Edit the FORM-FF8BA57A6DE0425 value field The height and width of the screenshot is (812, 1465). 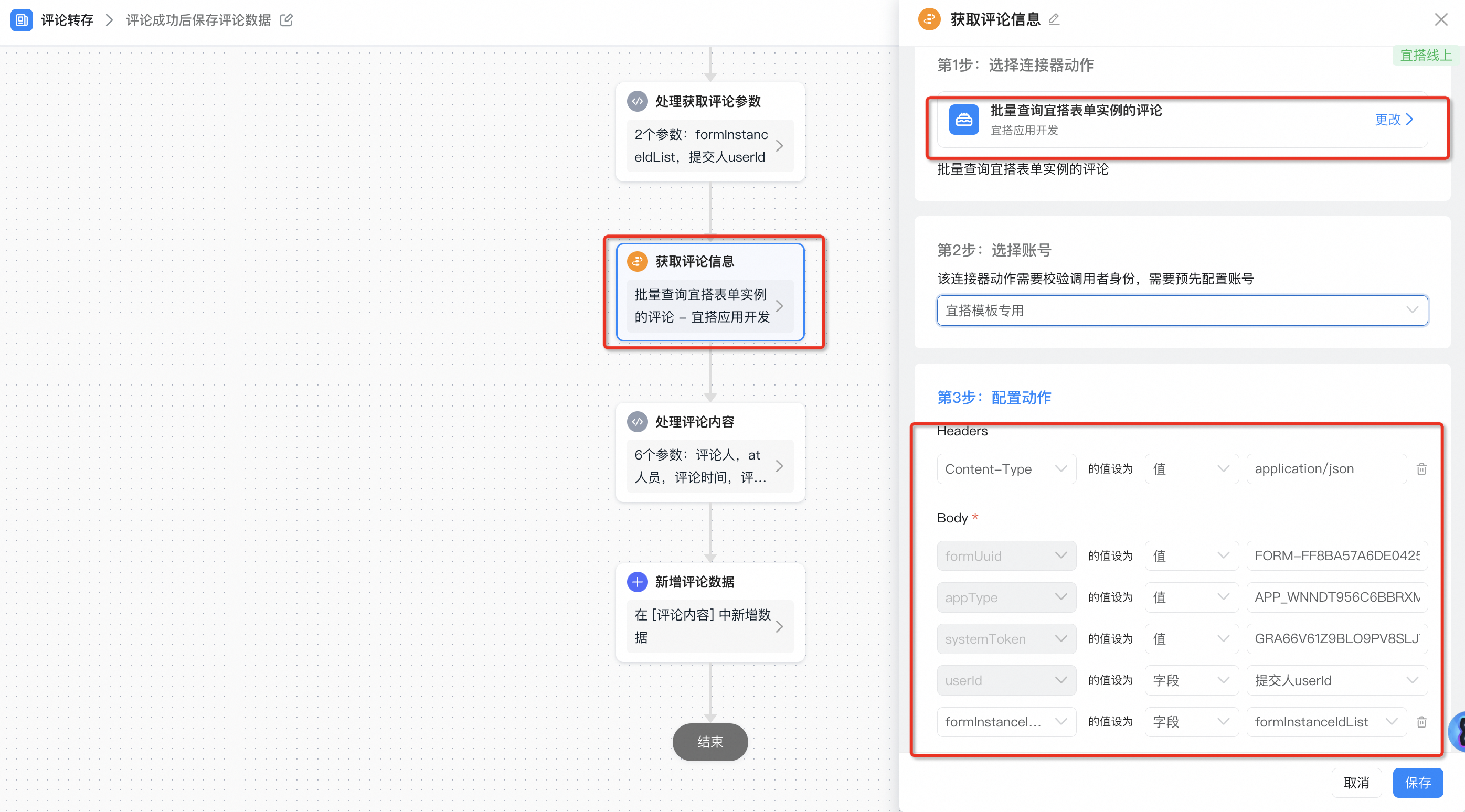1336,555
